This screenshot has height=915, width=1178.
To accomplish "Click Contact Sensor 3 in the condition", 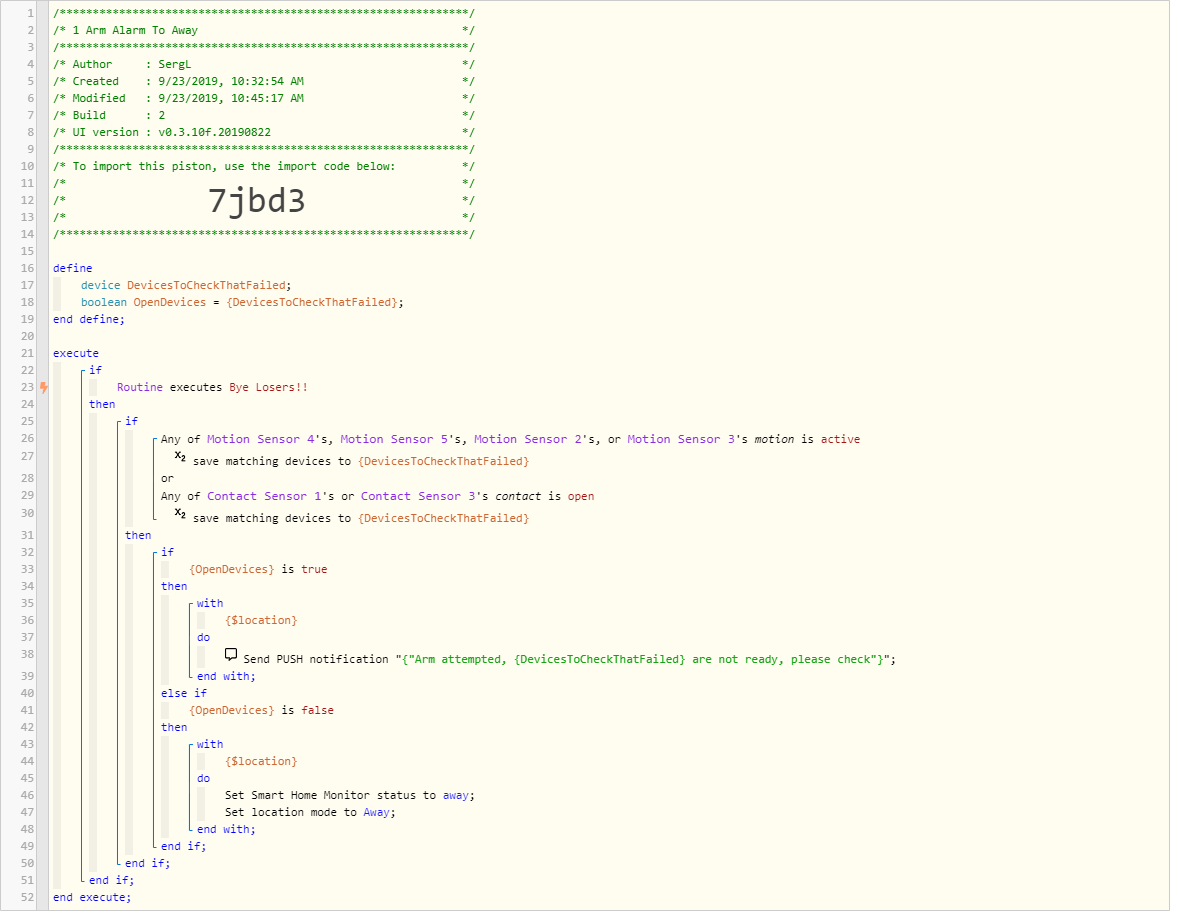I will click(x=418, y=497).
